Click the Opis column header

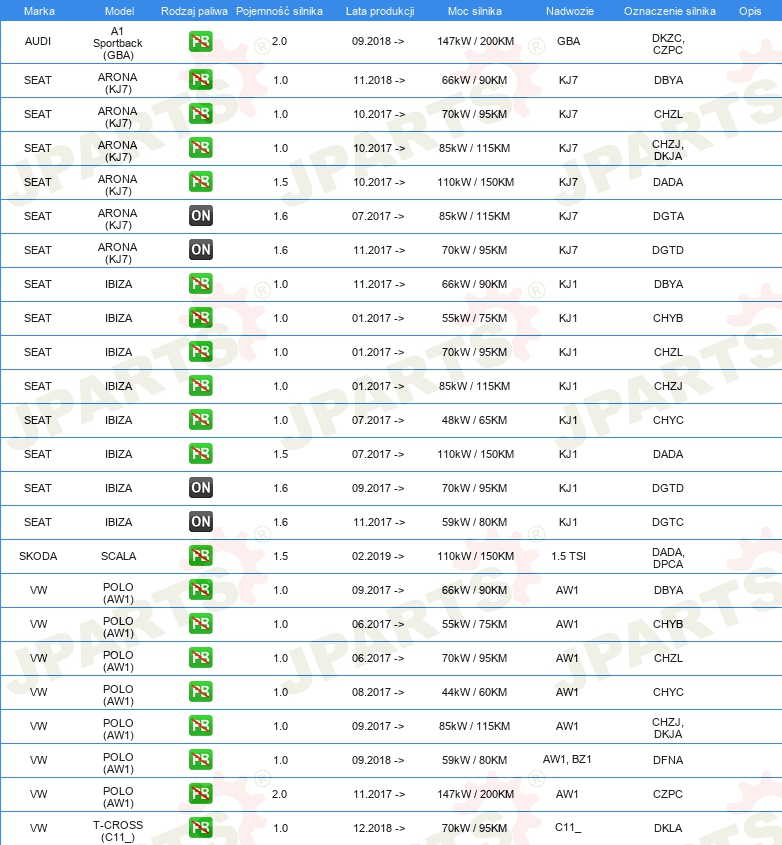pos(750,11)
